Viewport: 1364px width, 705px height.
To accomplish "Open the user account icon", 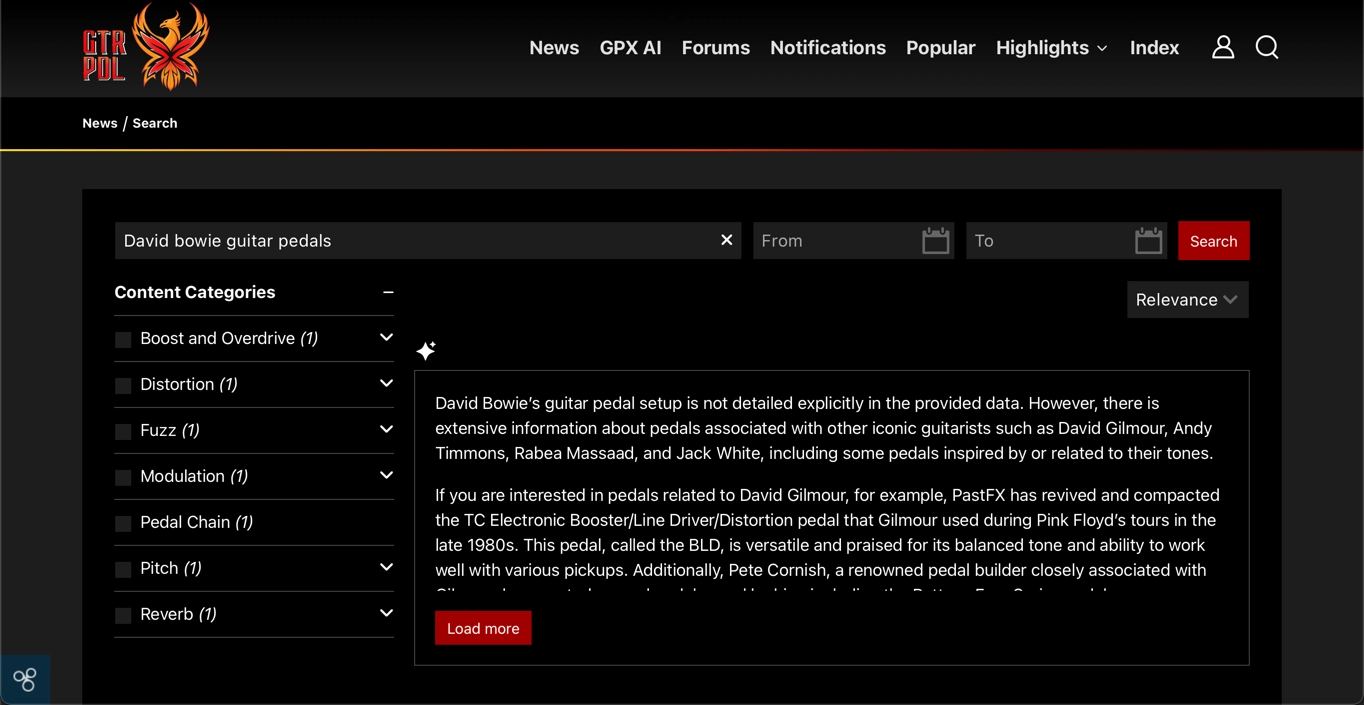I will (x=1223, y=47).
